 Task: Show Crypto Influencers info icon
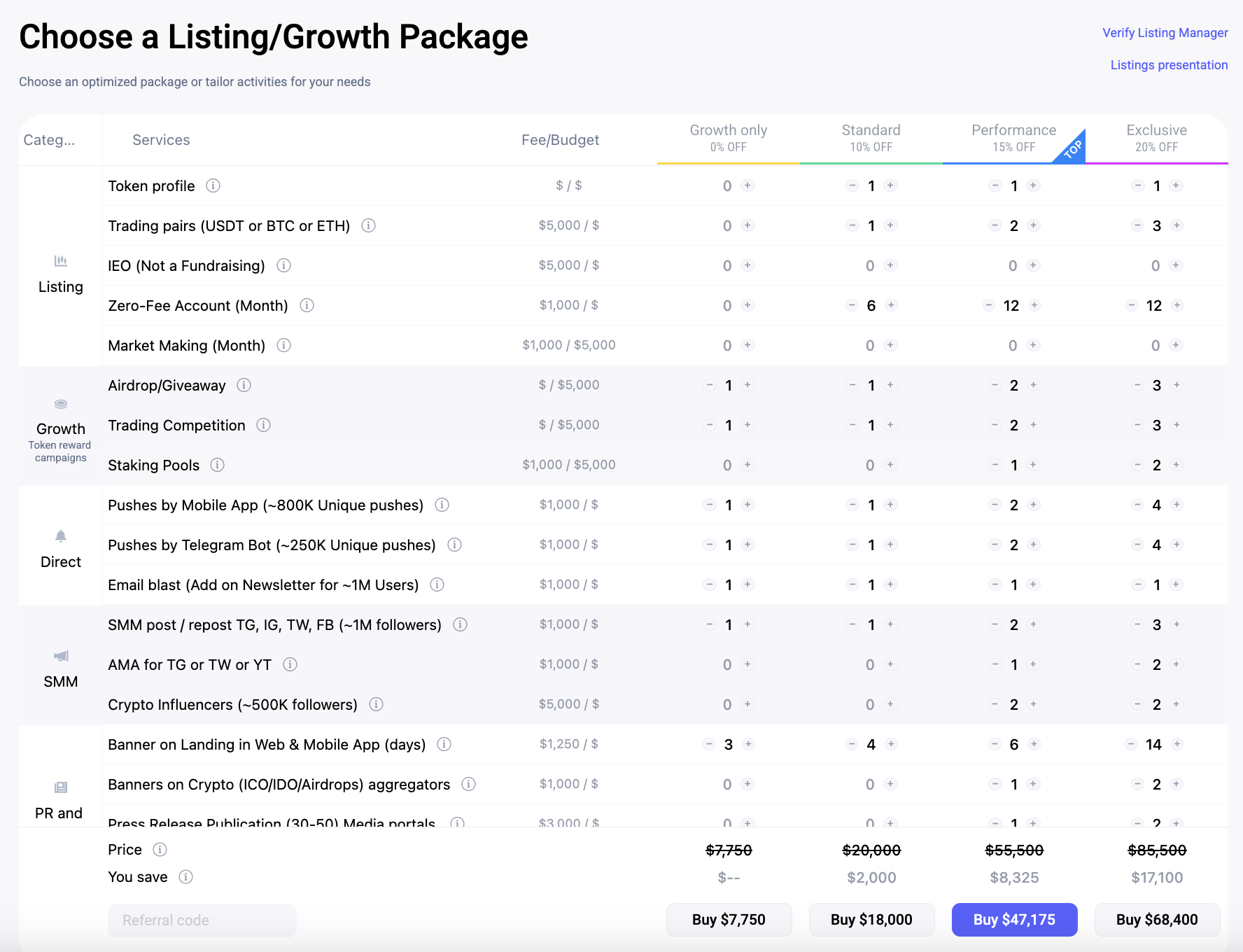coord(376,704)
